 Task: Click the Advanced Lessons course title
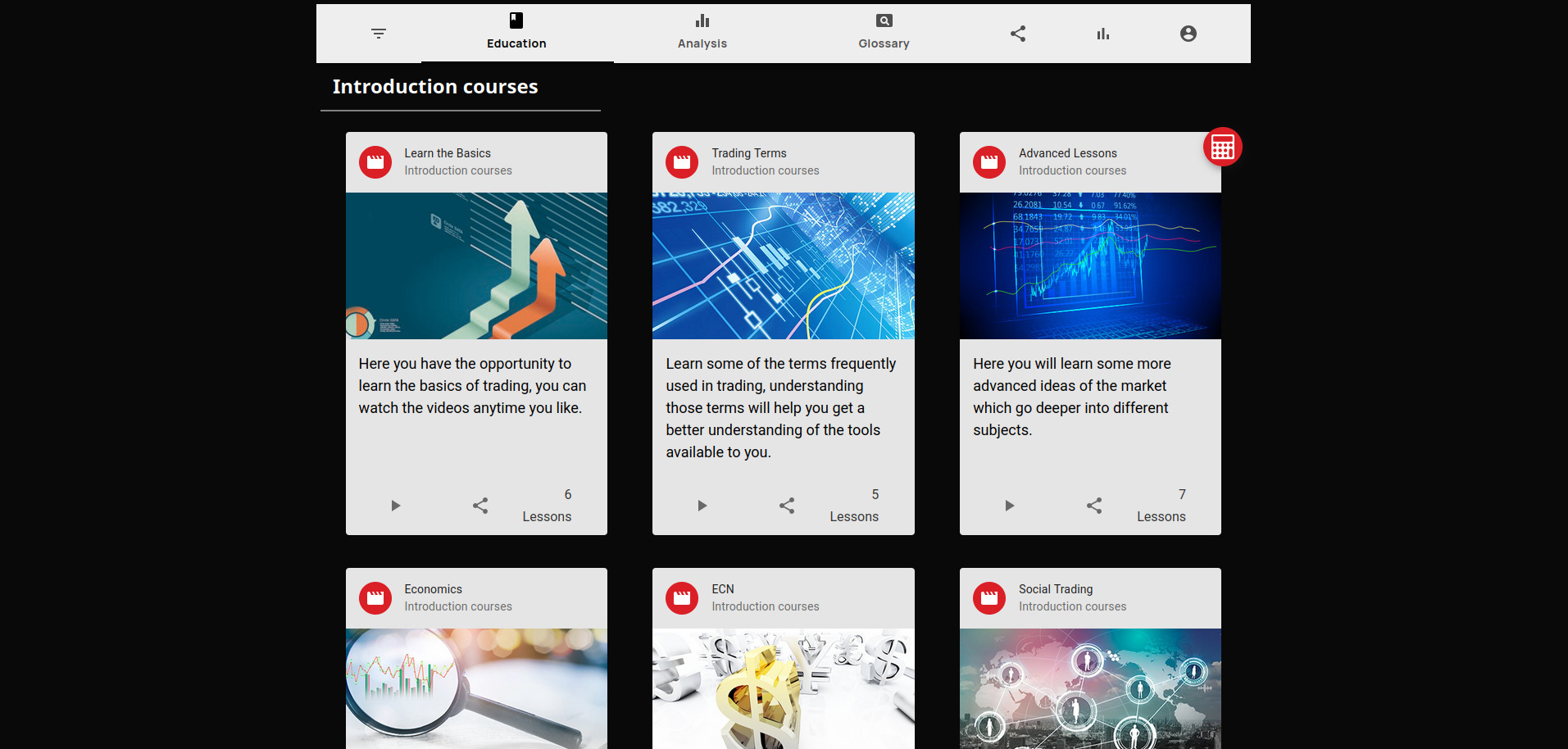tap(1067, 153)
